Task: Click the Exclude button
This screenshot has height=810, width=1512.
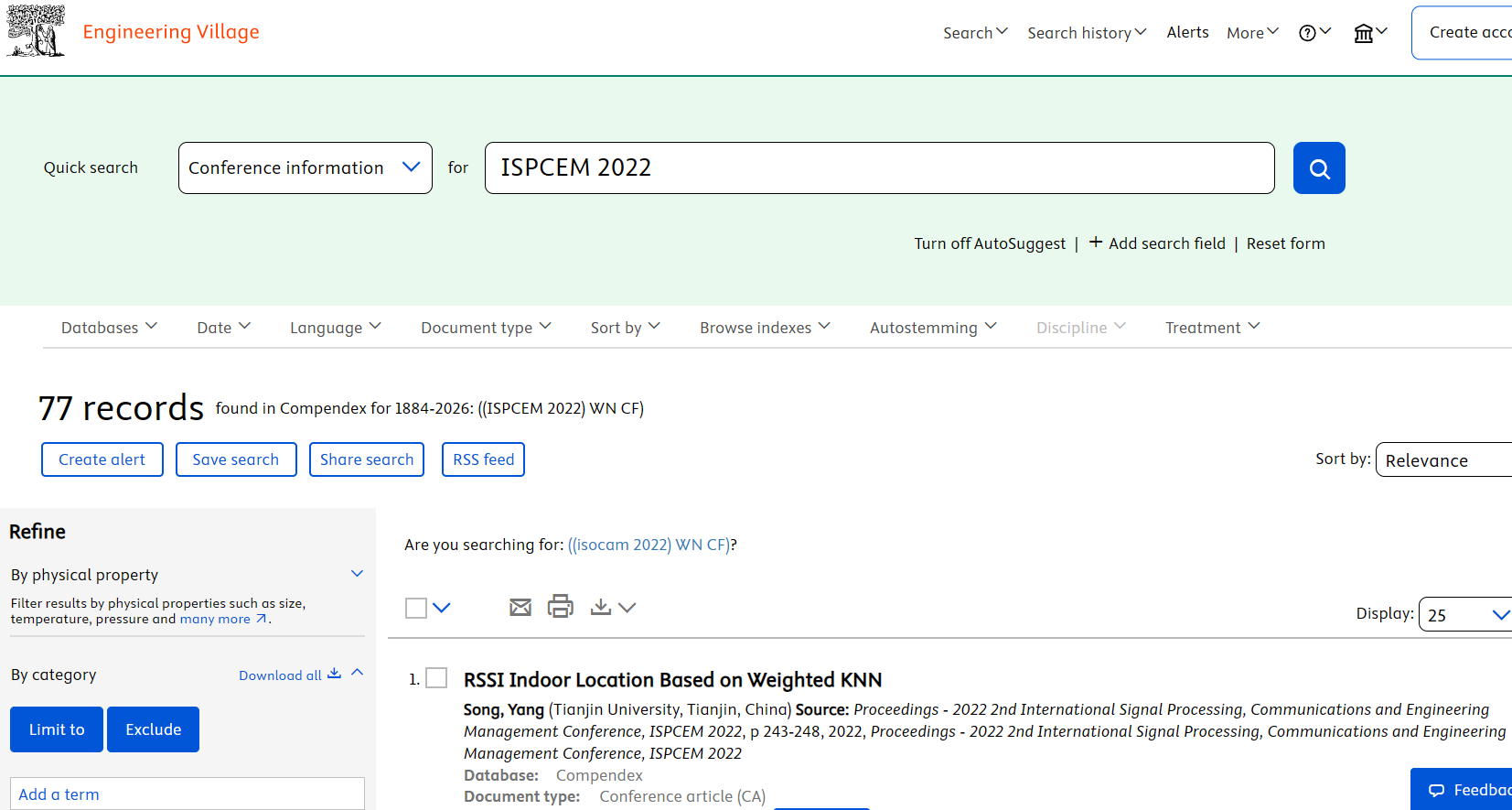Action: click(x=154, y=729)
